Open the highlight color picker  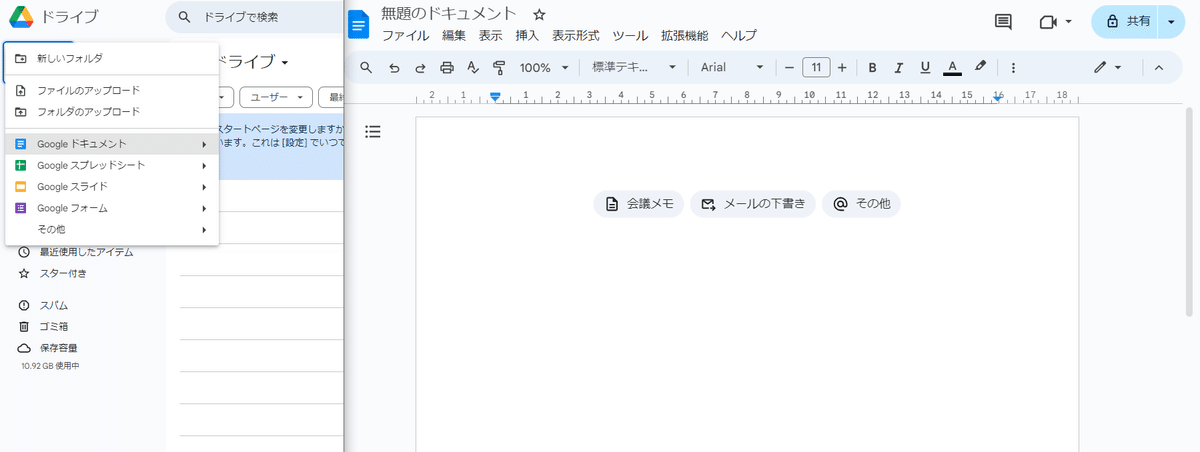(980, 67)
